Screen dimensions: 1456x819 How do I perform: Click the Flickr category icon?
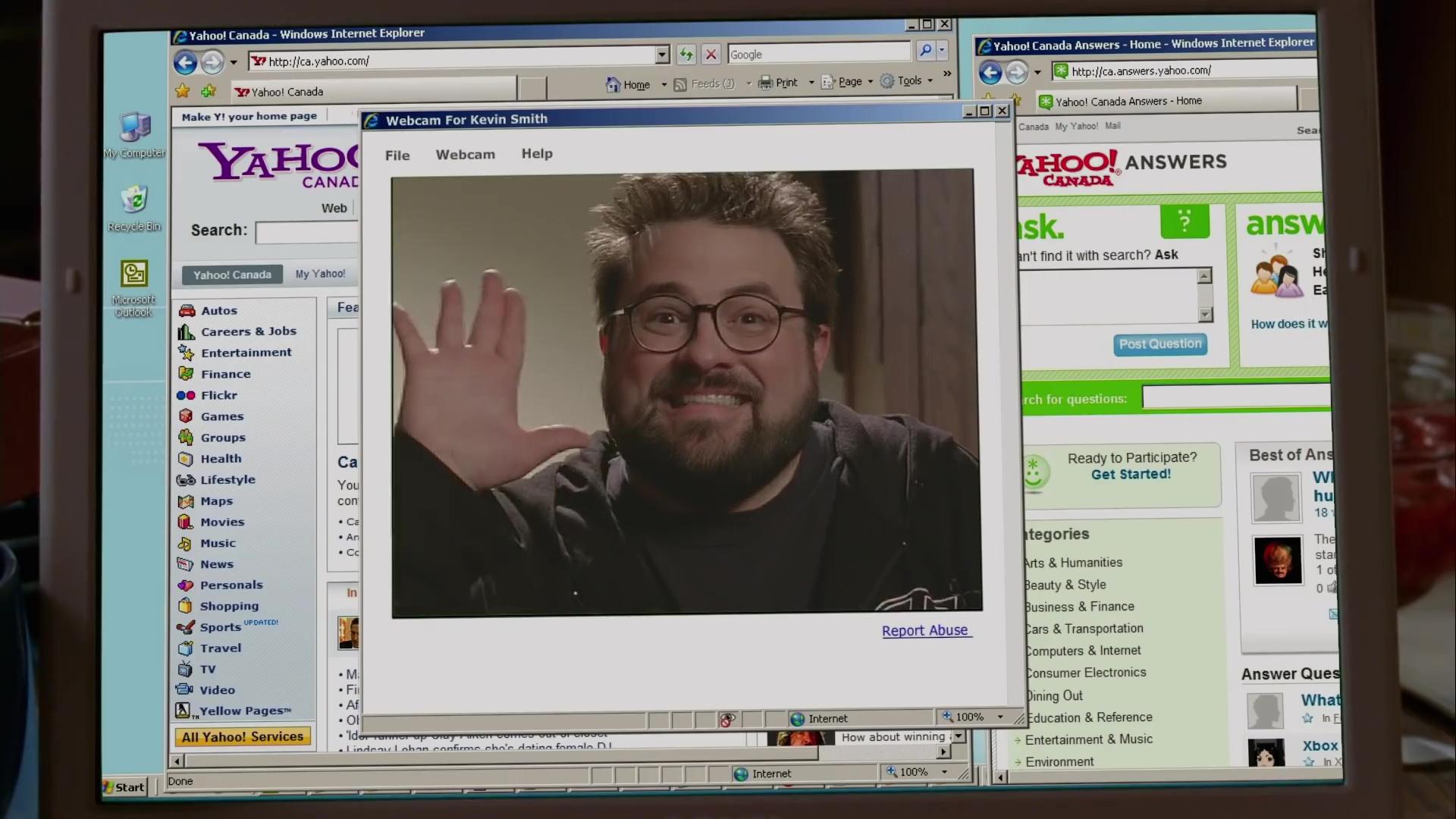[186, 395]
